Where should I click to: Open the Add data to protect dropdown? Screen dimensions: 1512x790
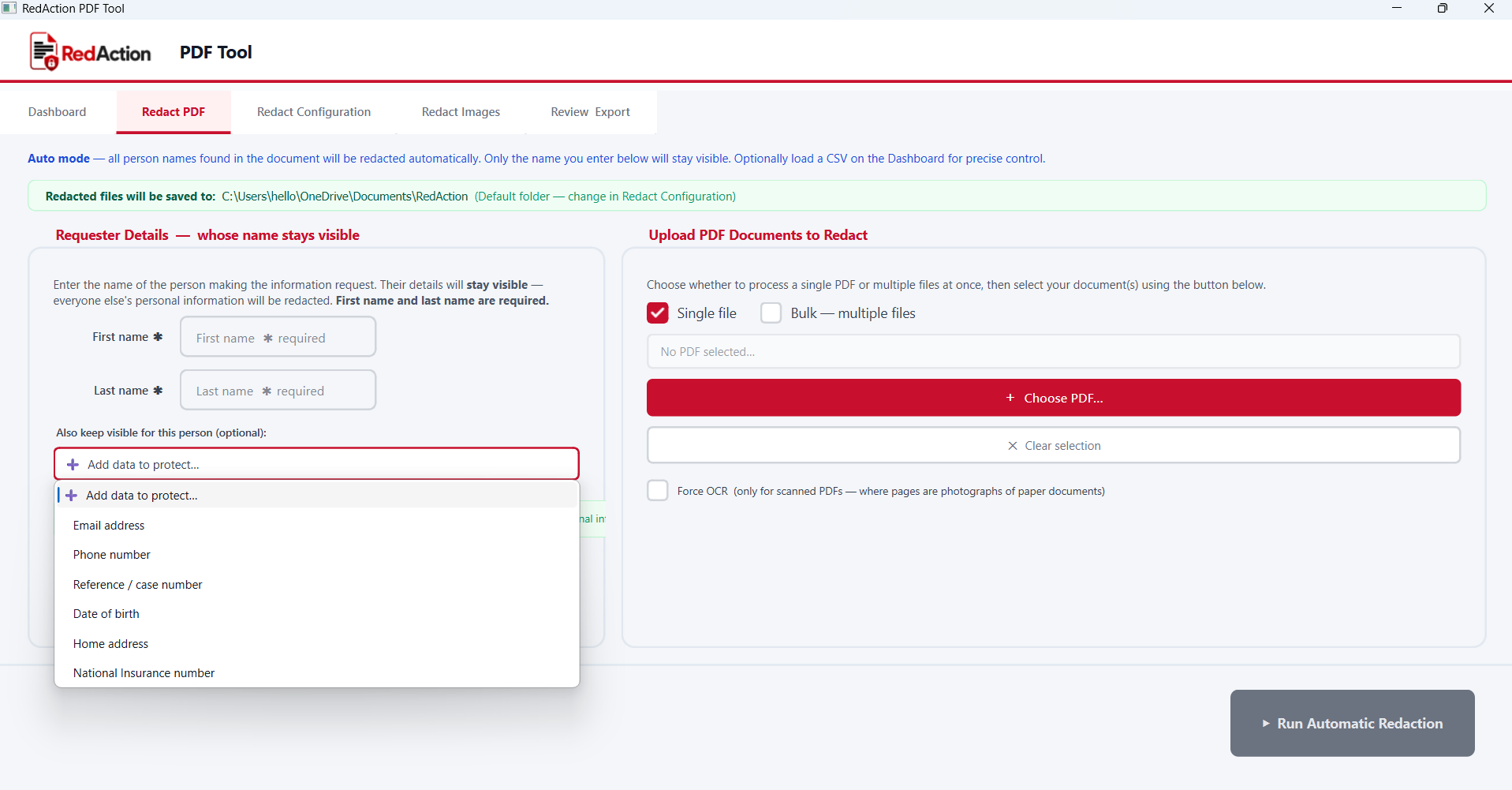[x=316, y=464]
